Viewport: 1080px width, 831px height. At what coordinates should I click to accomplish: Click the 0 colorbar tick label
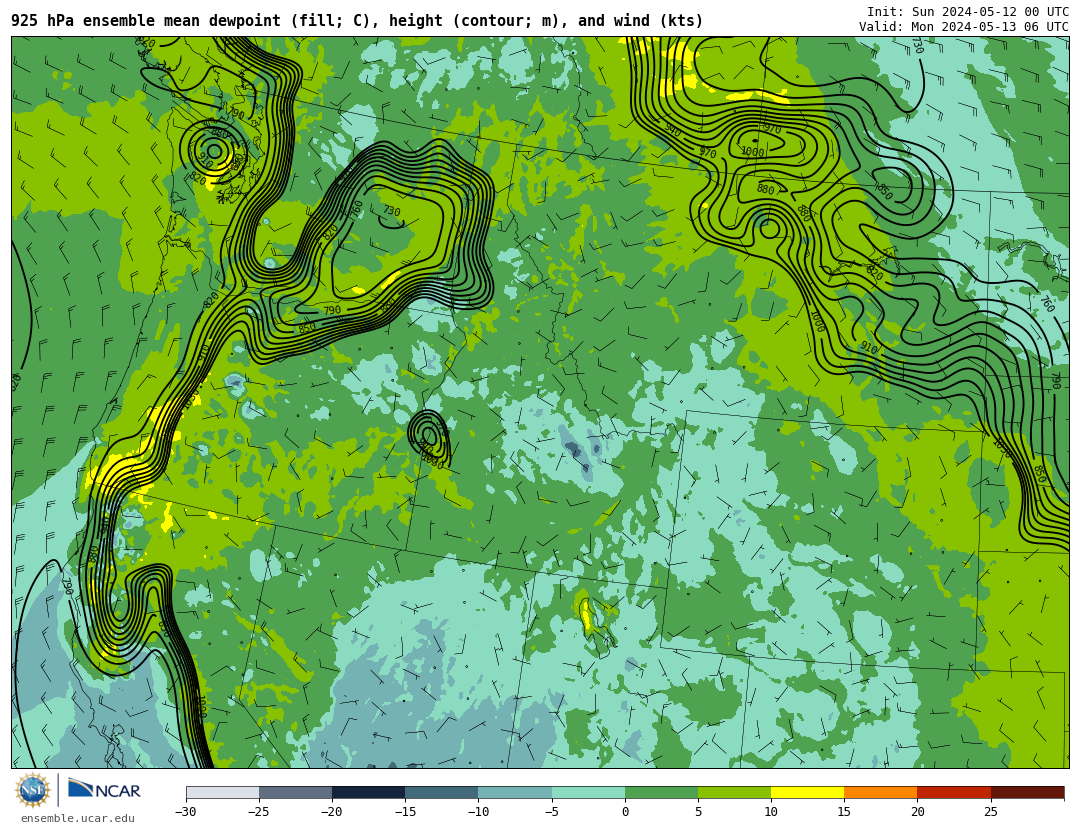coord(625,812)
